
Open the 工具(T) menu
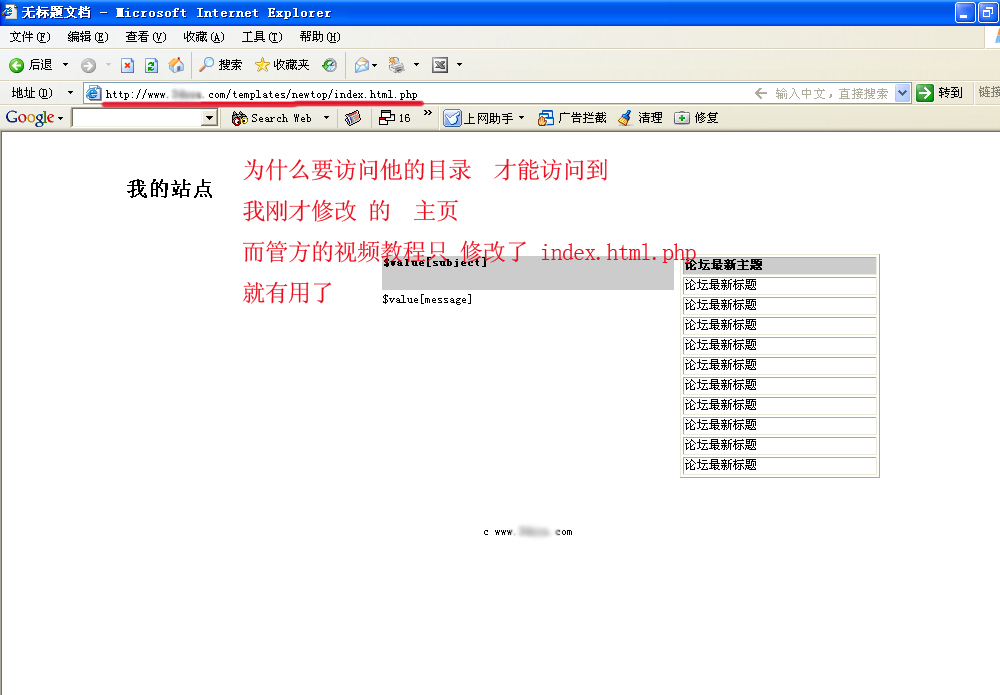click(x=262, y=37)
